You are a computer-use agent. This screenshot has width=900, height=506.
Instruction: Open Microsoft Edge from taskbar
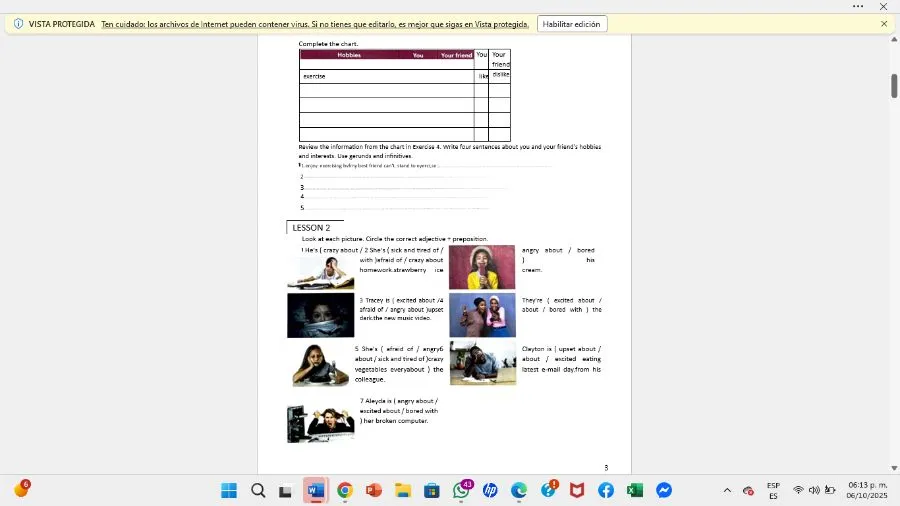point(519,491)
